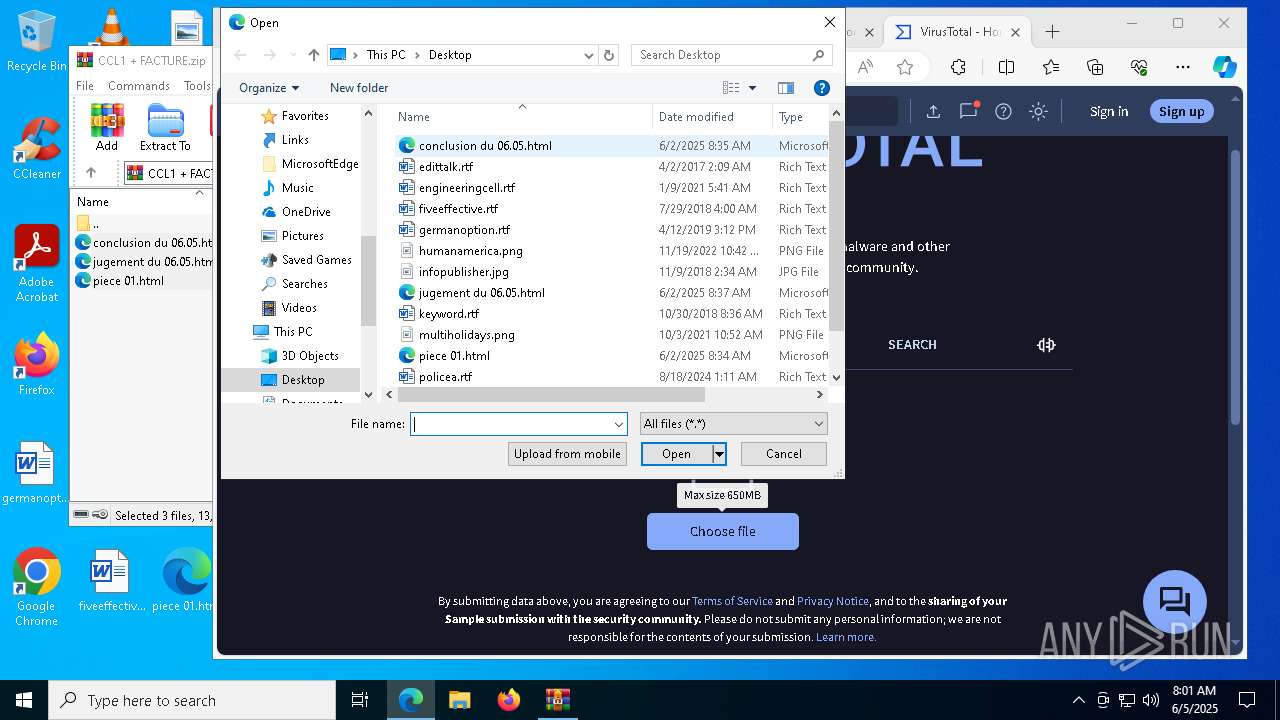Click in the Search Desktop field
Image resolution: width=1280 pixels, height=720 pixels.
[x=722, y=55]
